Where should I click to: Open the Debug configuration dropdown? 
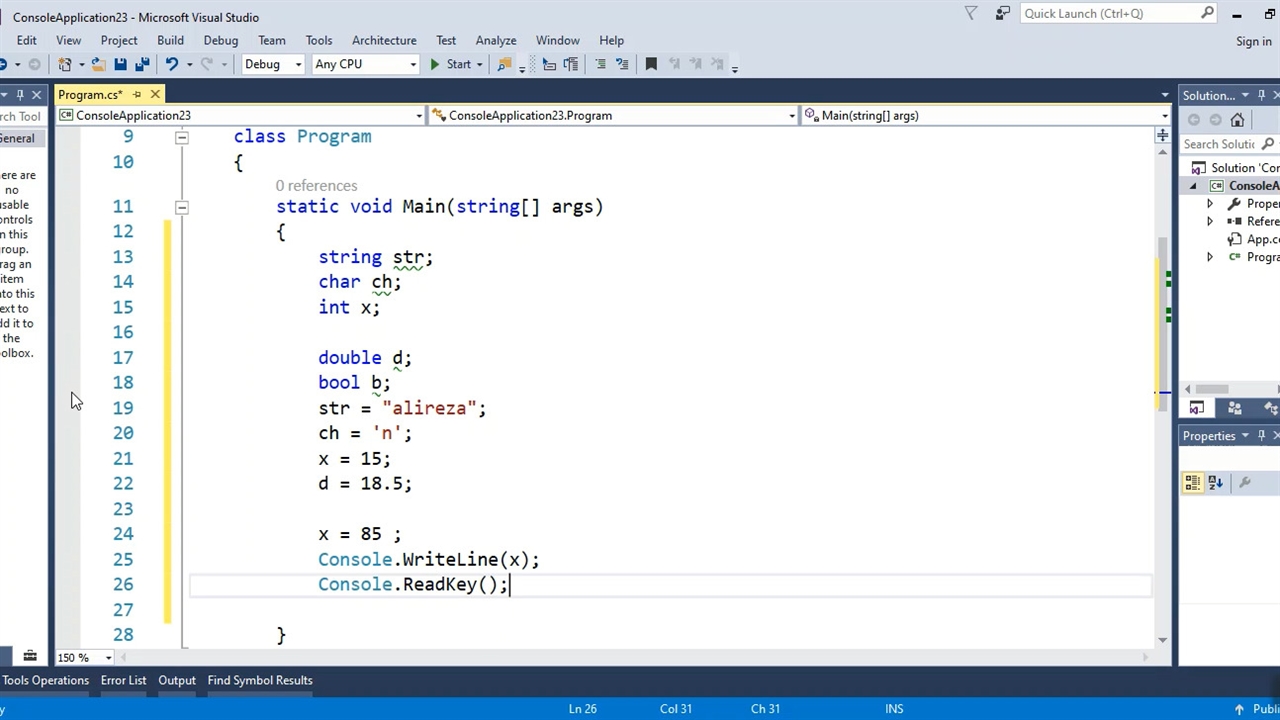click(272, 64)
